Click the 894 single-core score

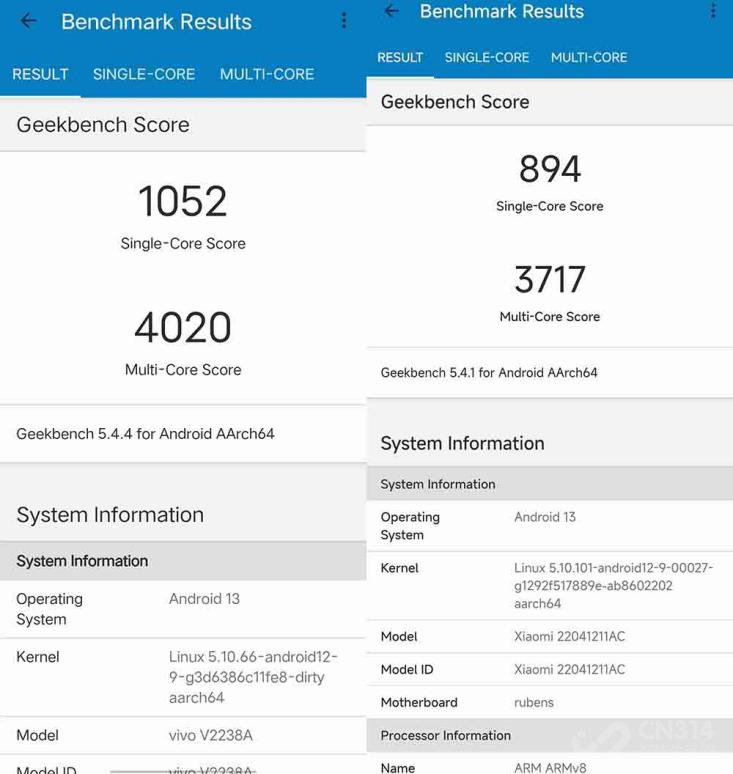point(550,169)
